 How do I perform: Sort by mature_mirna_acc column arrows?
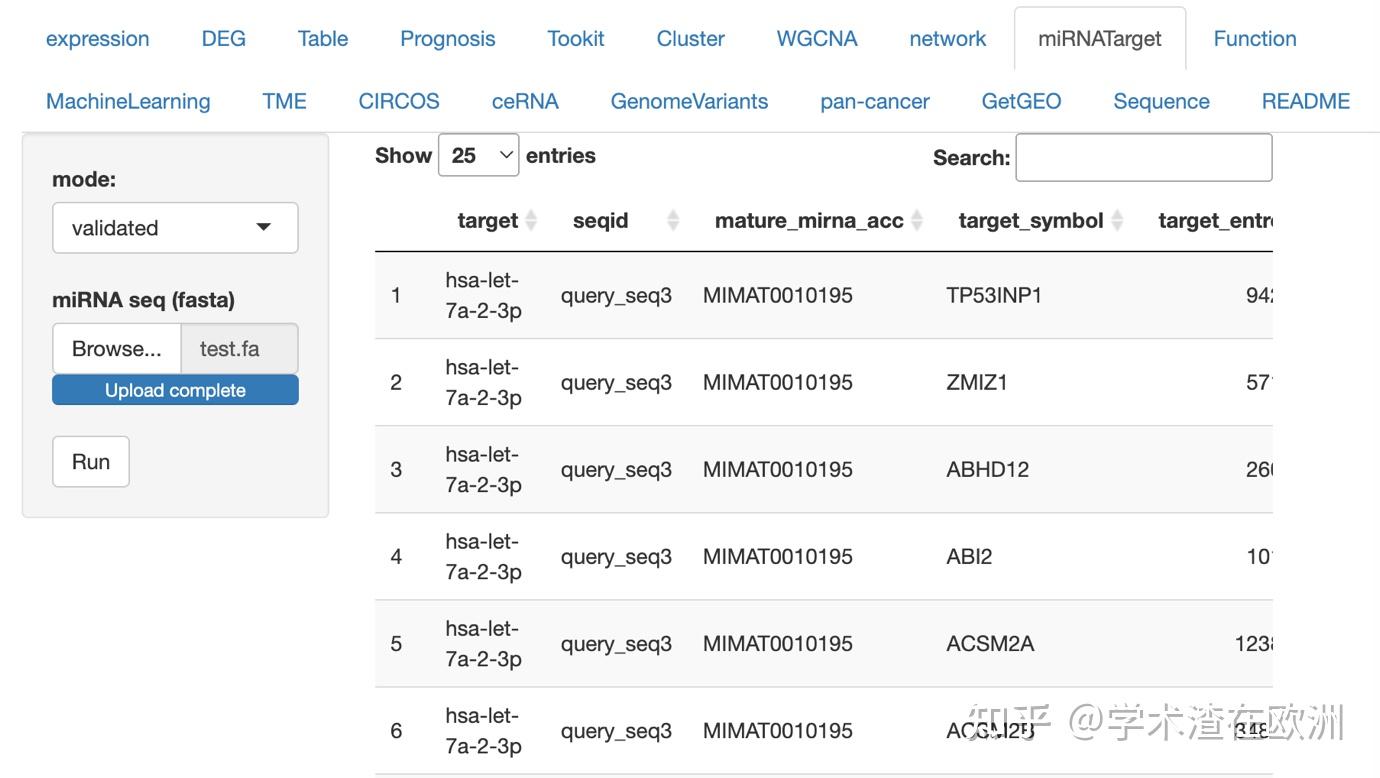pyautogui.click(x=917, y=221)
